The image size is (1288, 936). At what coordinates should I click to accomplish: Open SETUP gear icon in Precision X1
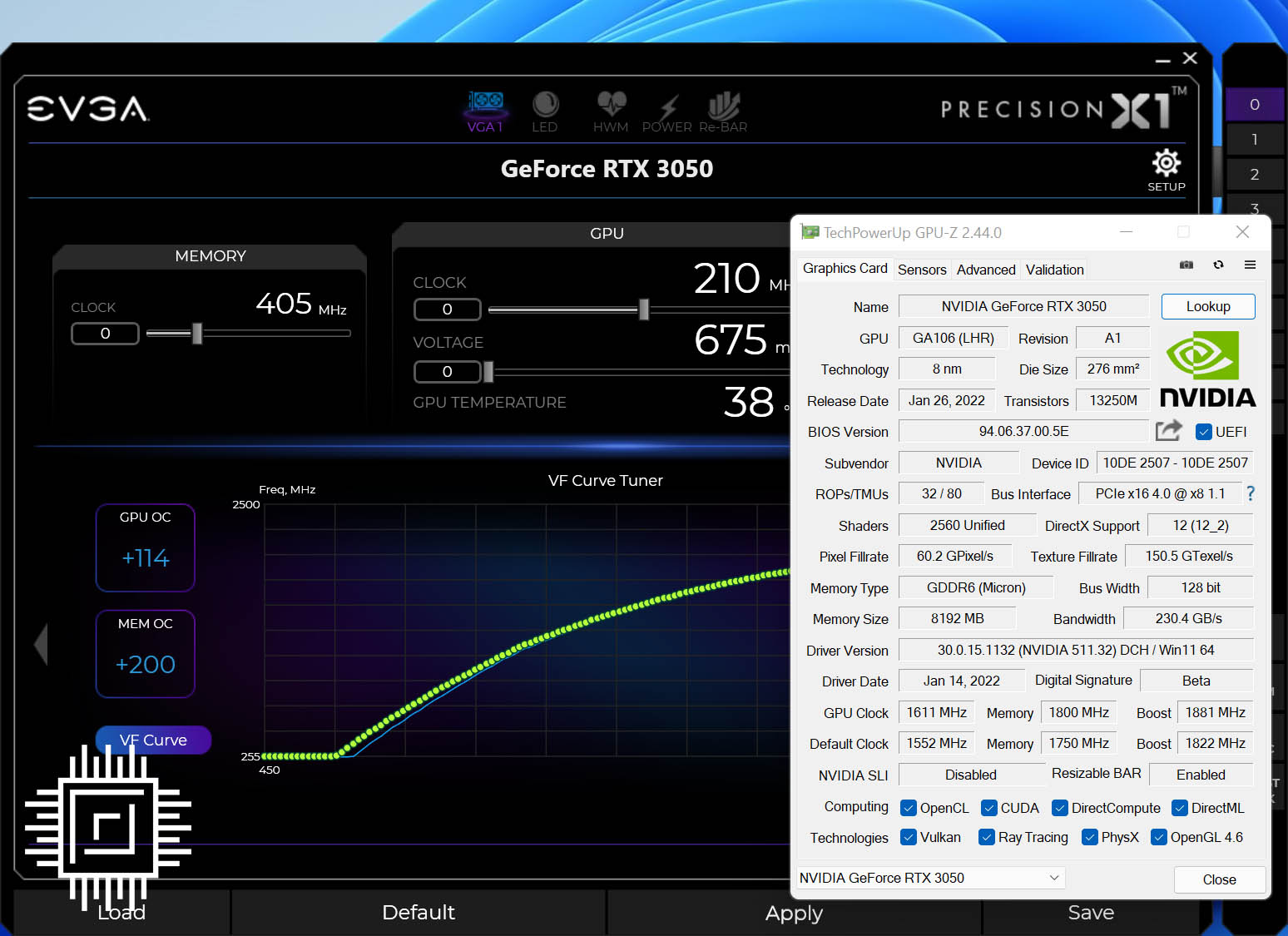point(1167,169)
